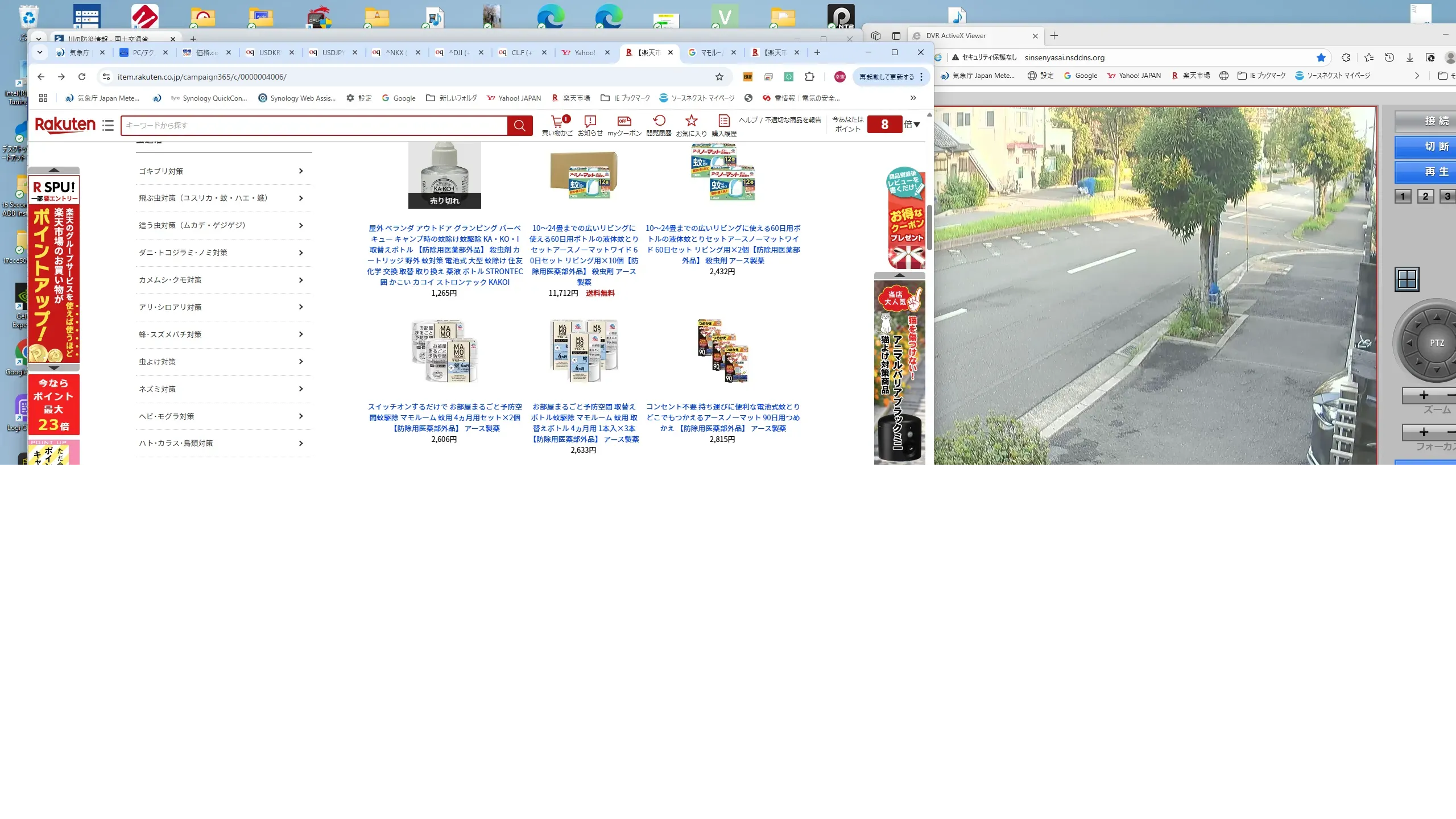Click the 再起動して更新する update button
The height and width of the screenshot is (819, 1456).
coord(887,77)
